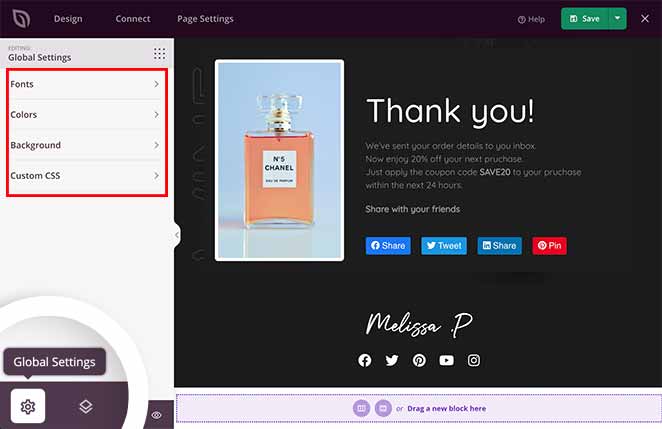Expand the Colors settings
The height and width of the screenshot is (429, 662).
coord(85,114)
